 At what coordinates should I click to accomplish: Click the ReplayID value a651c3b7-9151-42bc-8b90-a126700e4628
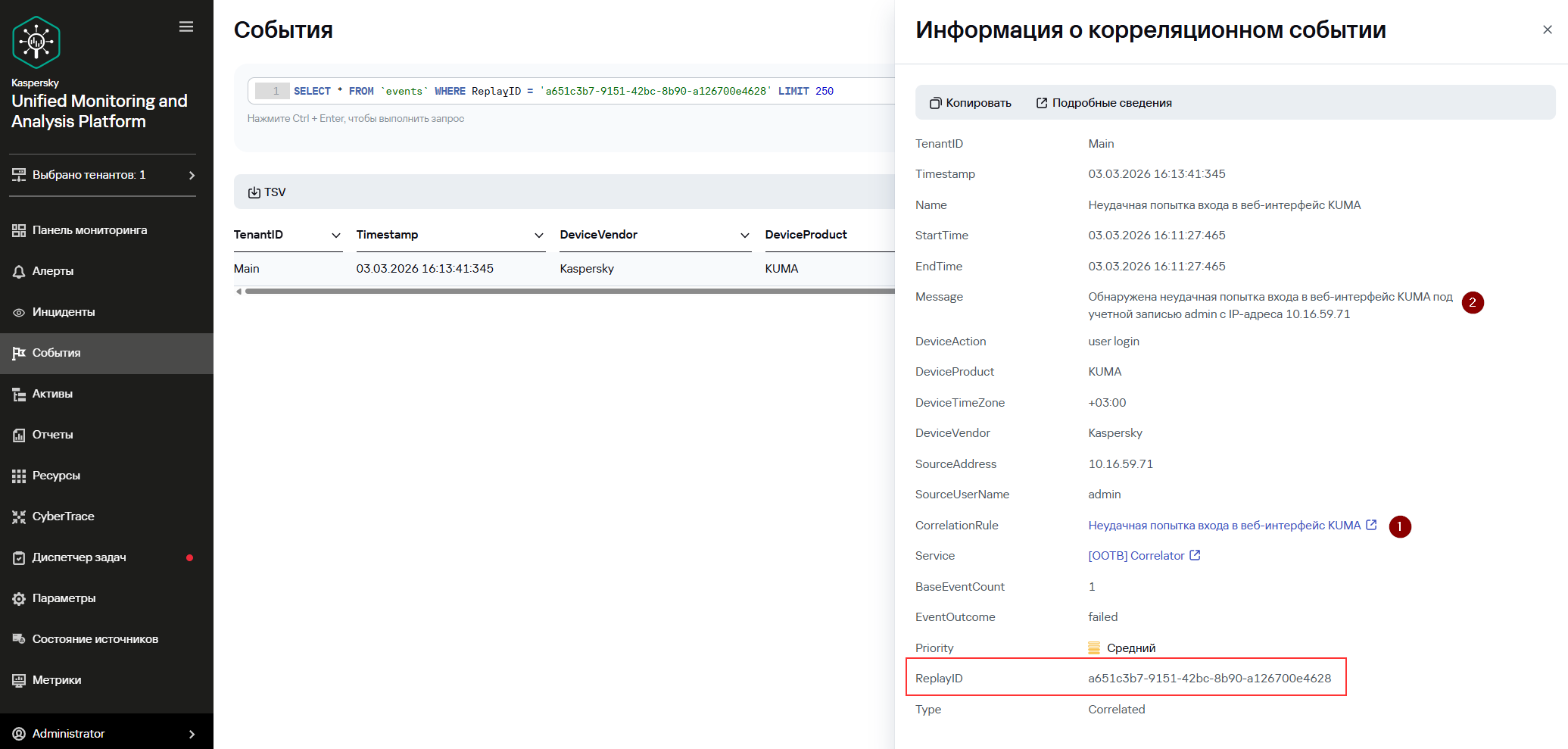(x=1209, y=678)
